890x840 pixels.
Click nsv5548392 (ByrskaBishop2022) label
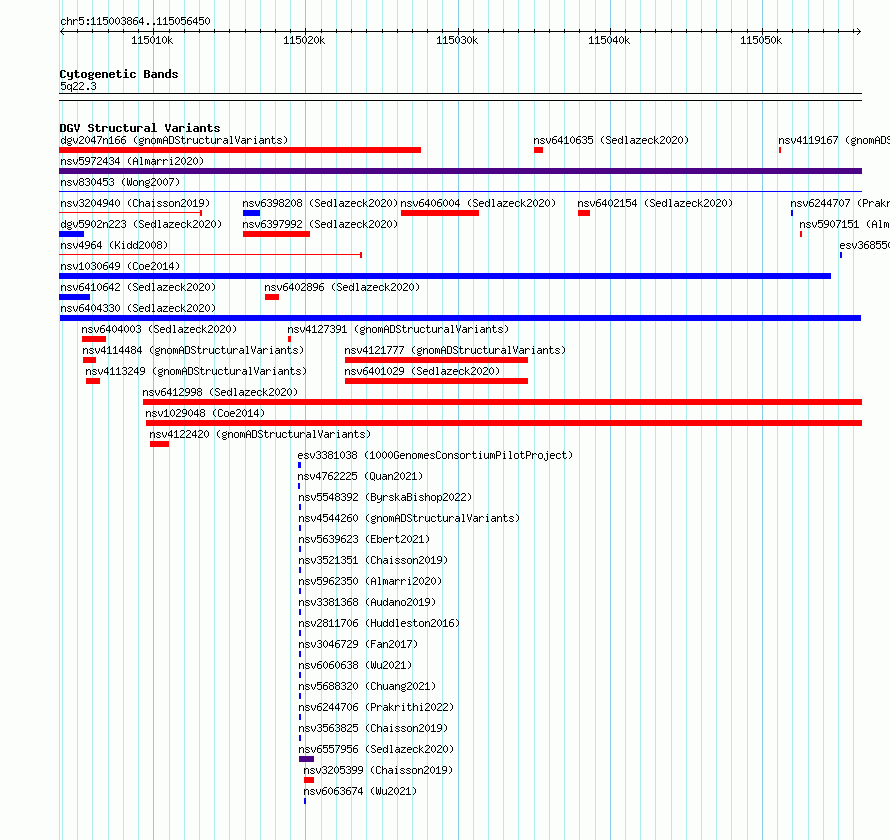(385, 497)
